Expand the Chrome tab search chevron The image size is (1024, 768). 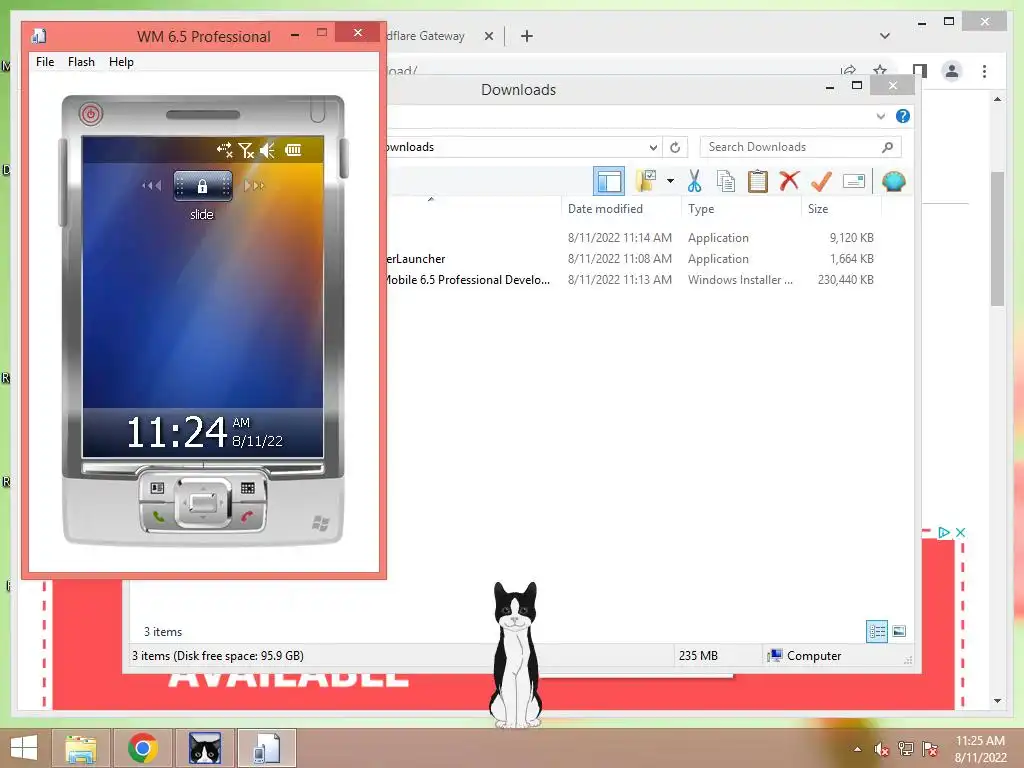coord(885,36)
